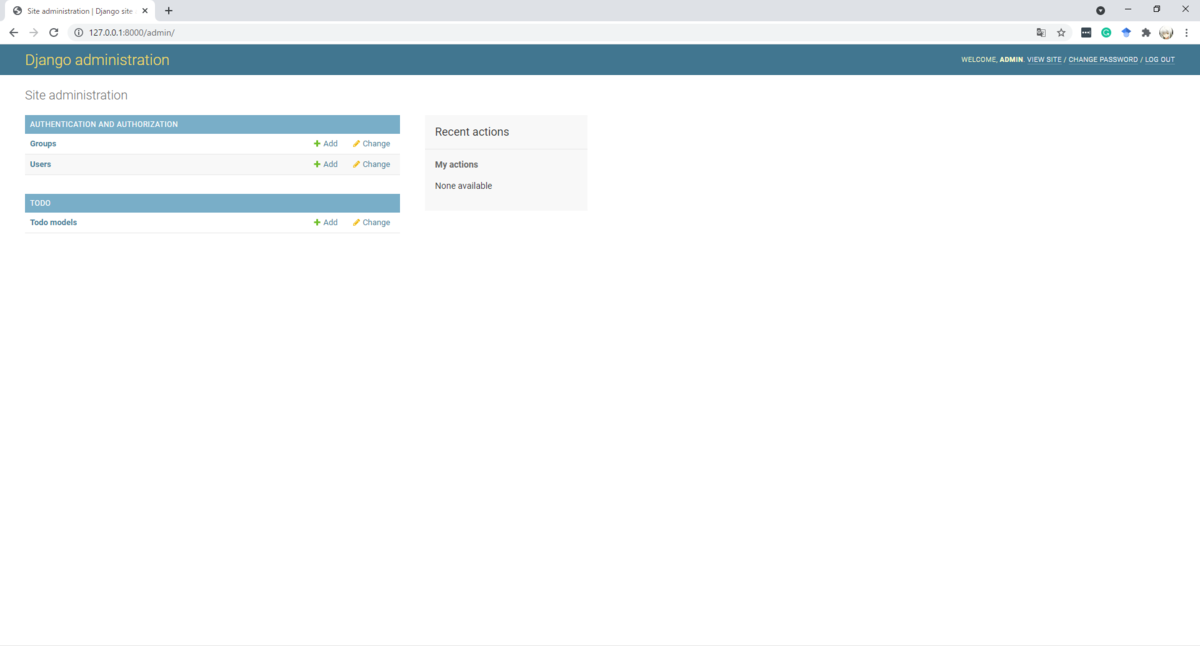Reload the admin page
The width and height of the screenshot is (1200, 646).
tap(54, 32)
